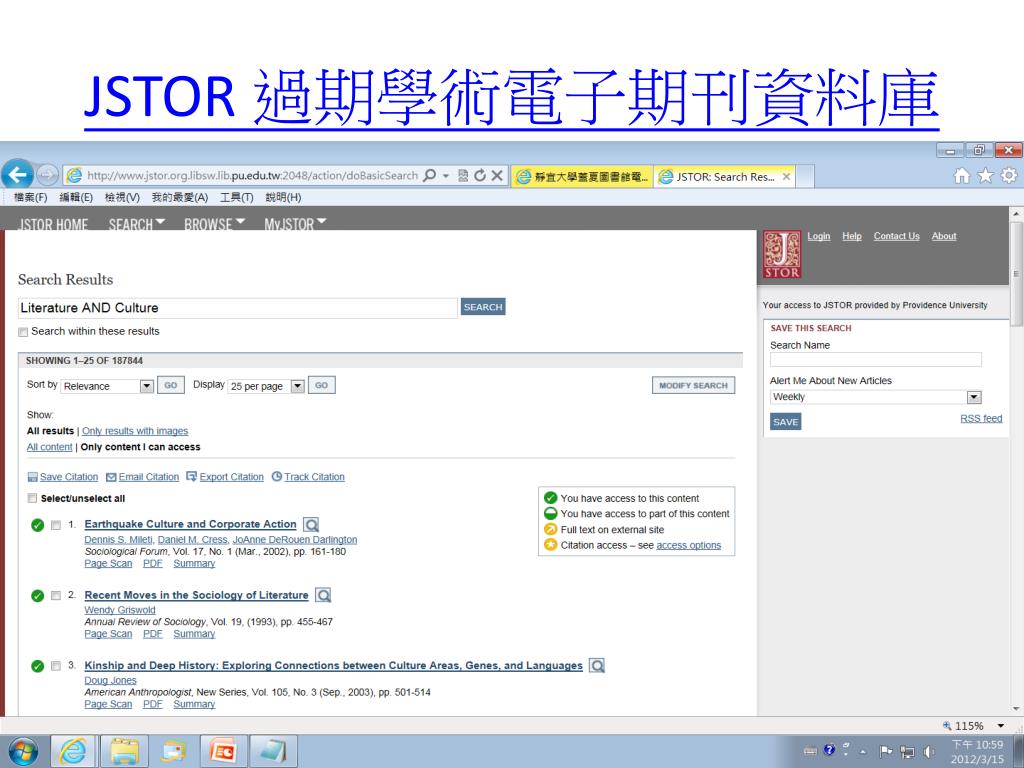Open quick view icon for Recent Moves article
Viewport: 1024px width, 768px height.
point(323,595)
